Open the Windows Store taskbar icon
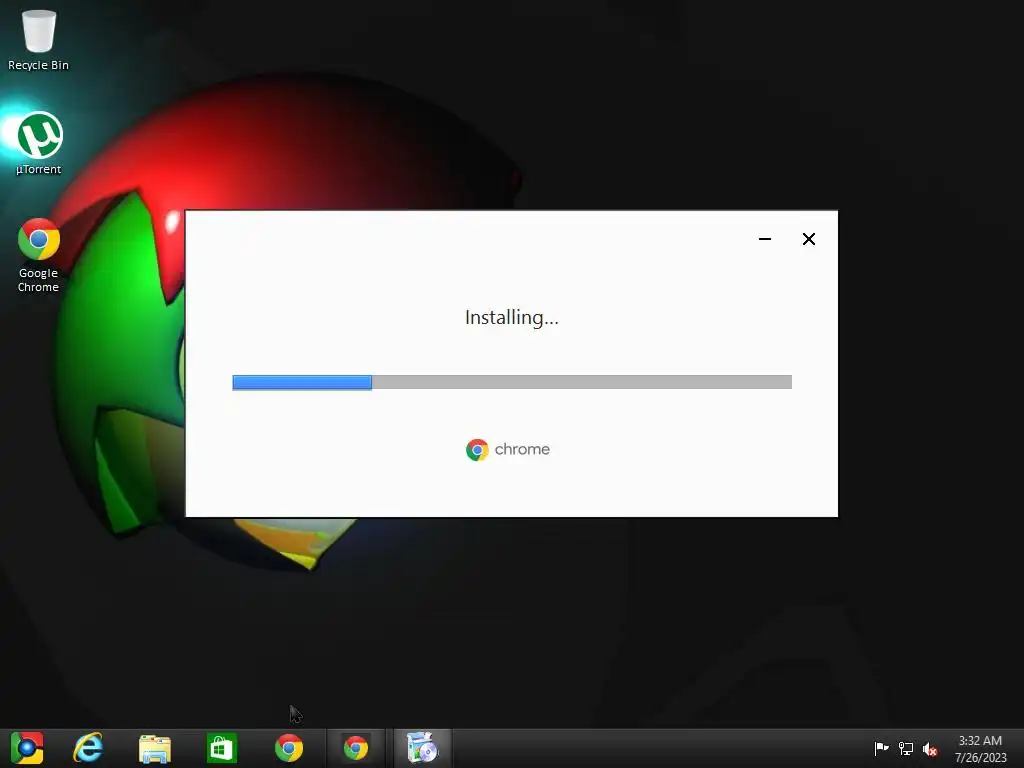Viewport: 1024px width, 768px height. (x=221, y=748)
